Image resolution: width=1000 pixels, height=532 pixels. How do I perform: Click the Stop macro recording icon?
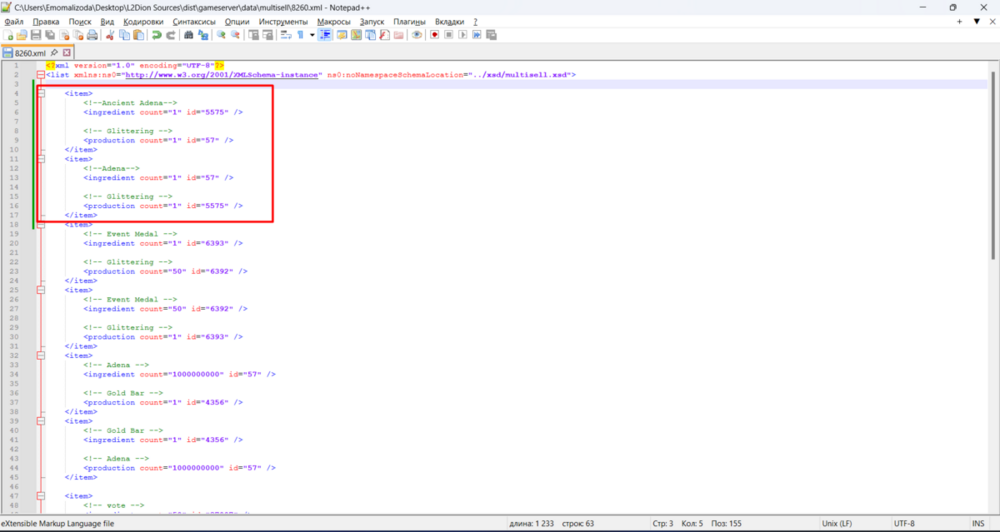coord(448,35)
